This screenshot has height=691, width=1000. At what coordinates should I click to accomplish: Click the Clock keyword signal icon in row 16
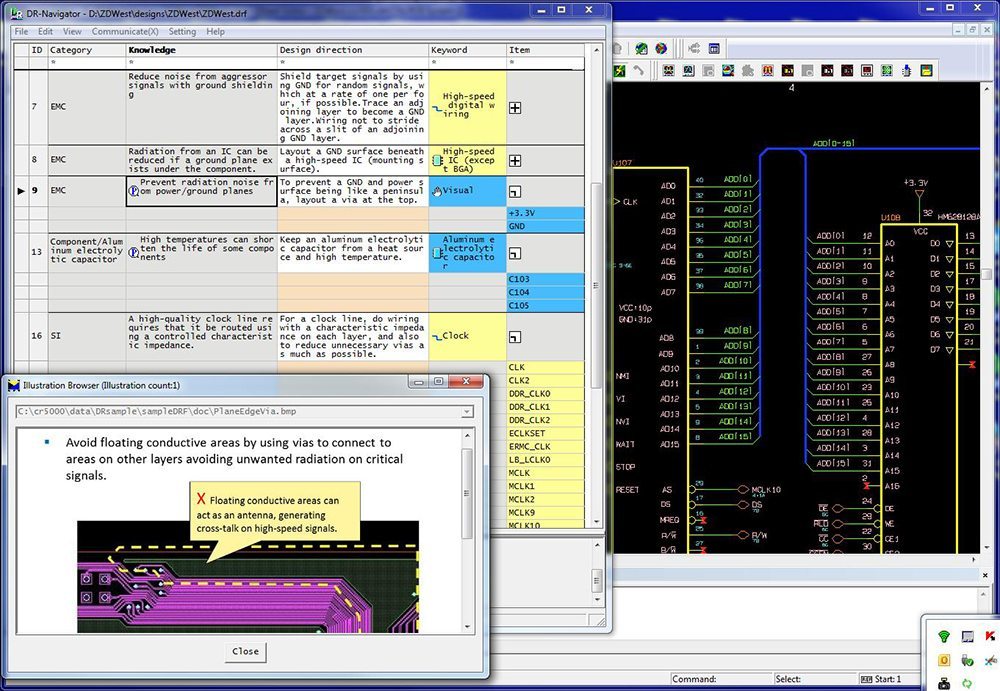tap(436, 337)
